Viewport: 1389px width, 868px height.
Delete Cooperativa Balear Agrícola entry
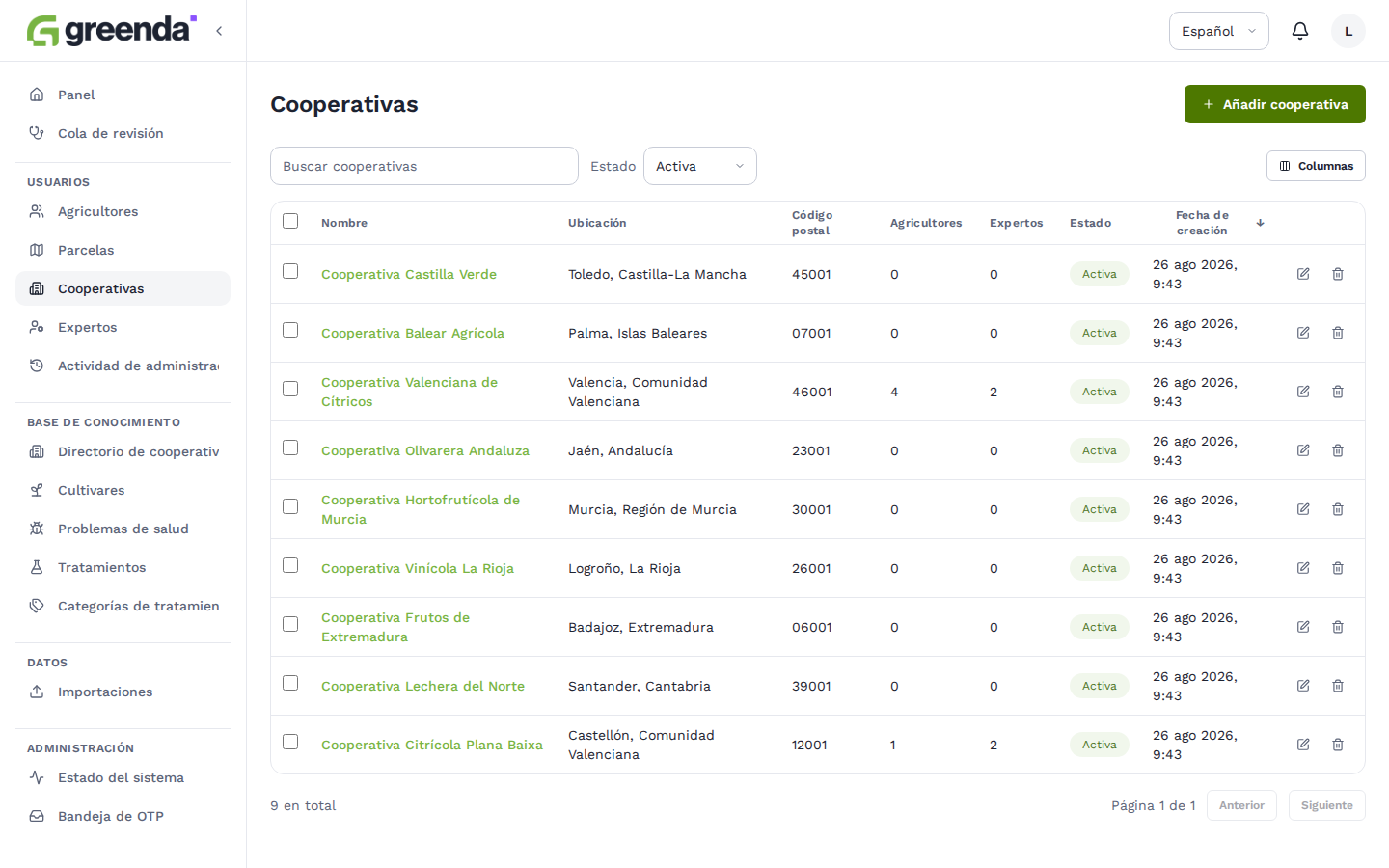(x=1338, y=333)
